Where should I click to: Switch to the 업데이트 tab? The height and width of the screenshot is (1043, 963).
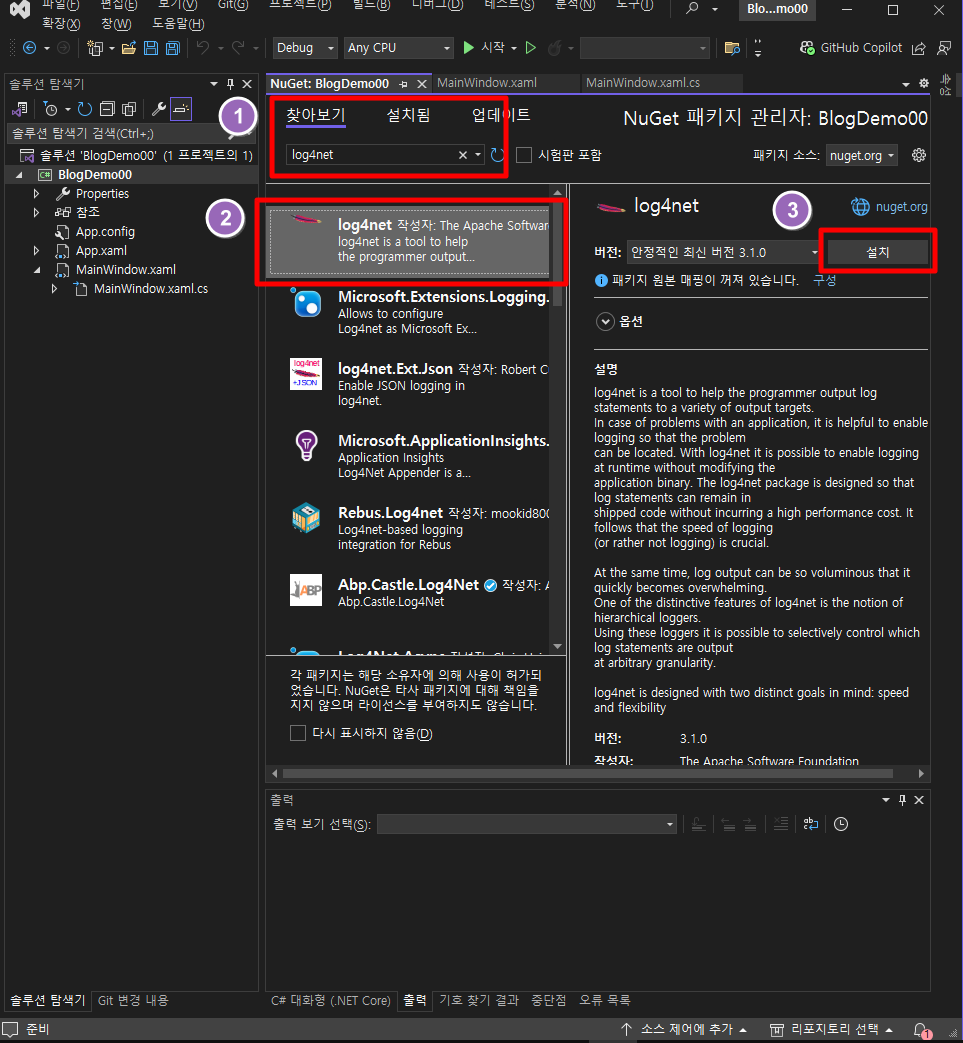tap(501, 115)
